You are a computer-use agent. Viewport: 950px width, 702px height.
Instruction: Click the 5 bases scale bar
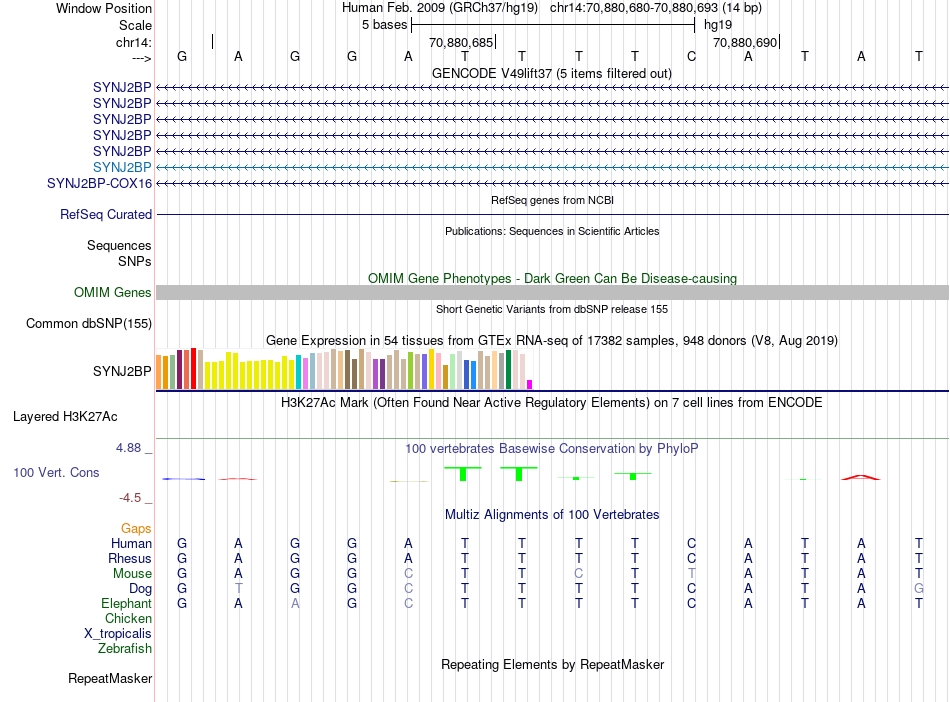coord(553,25)
